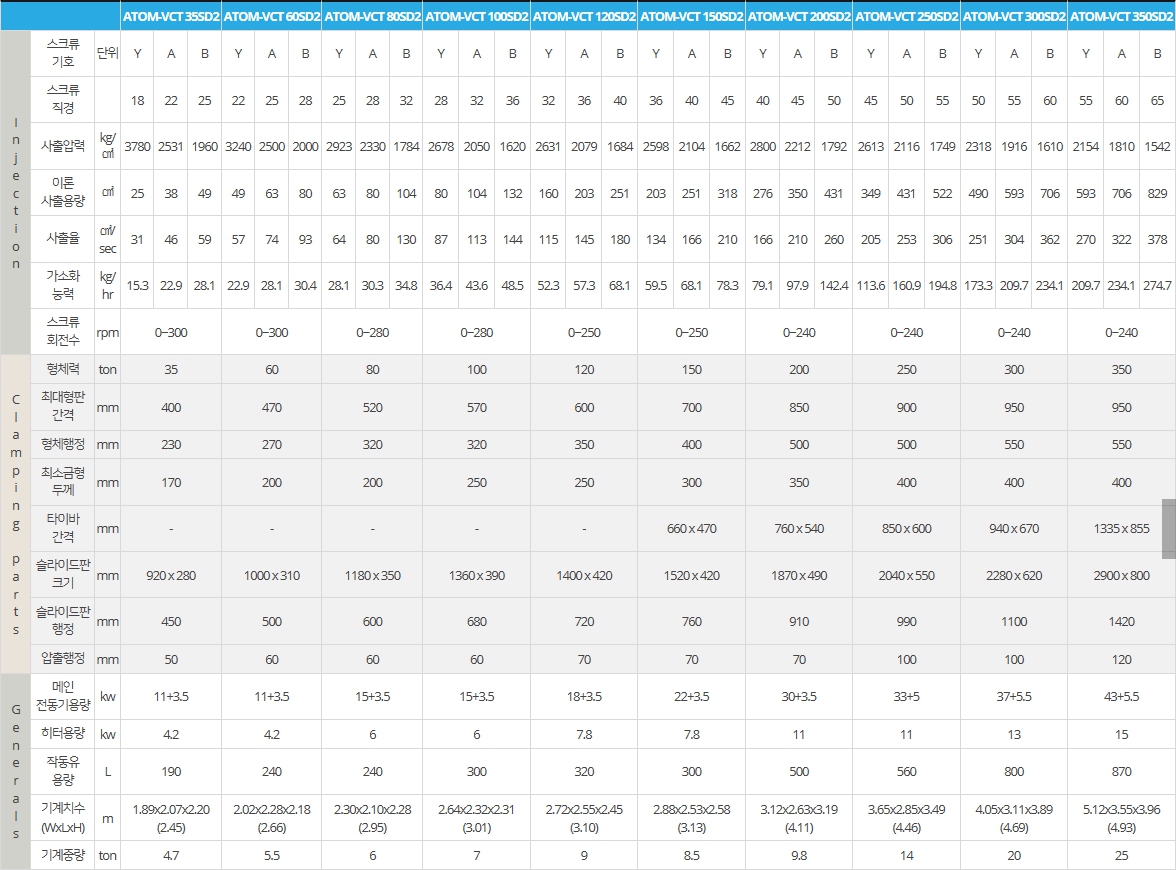Select the 스크류 직경 row label
This screenshot has height=870, width=1176.
pos(62,100)
